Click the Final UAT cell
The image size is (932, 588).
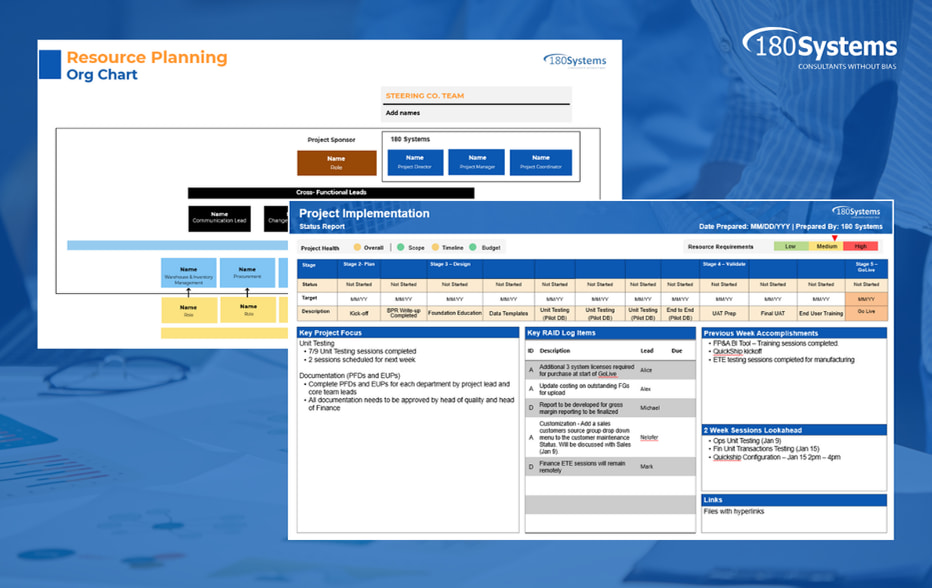click(773, 313)
